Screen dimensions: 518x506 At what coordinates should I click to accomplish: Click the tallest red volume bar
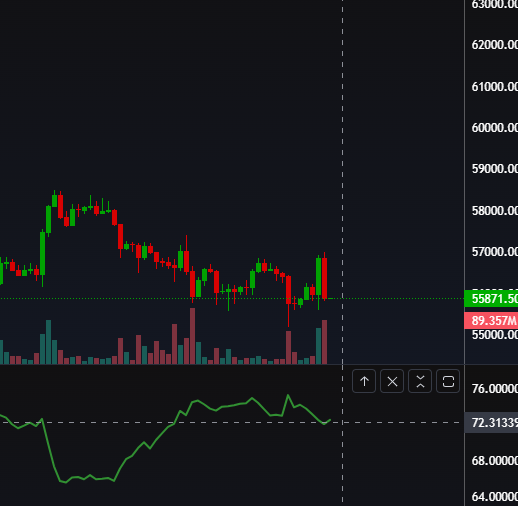(x=192, y=336)
